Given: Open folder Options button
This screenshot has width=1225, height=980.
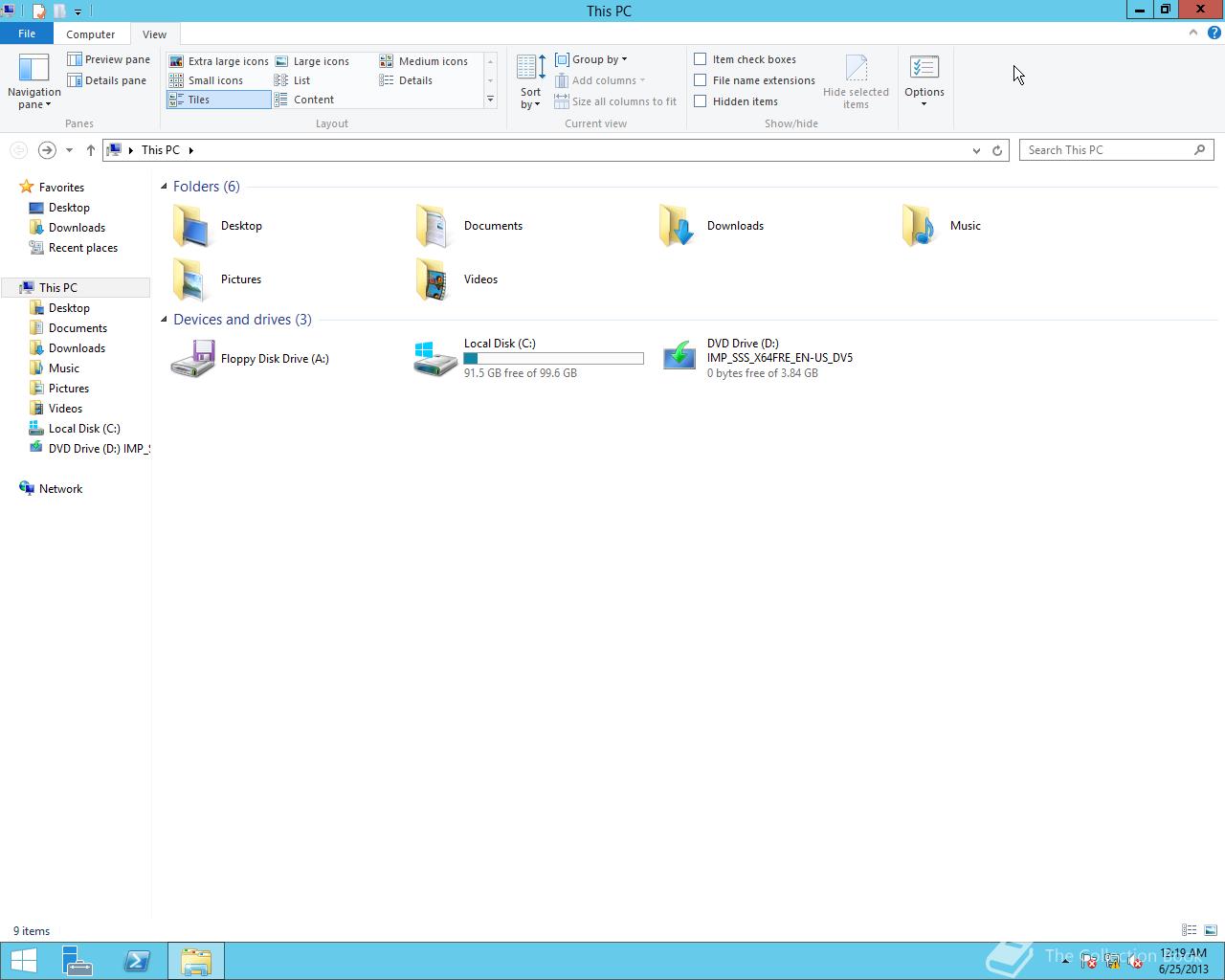Looking at the screenshot, I should (924, 81).
